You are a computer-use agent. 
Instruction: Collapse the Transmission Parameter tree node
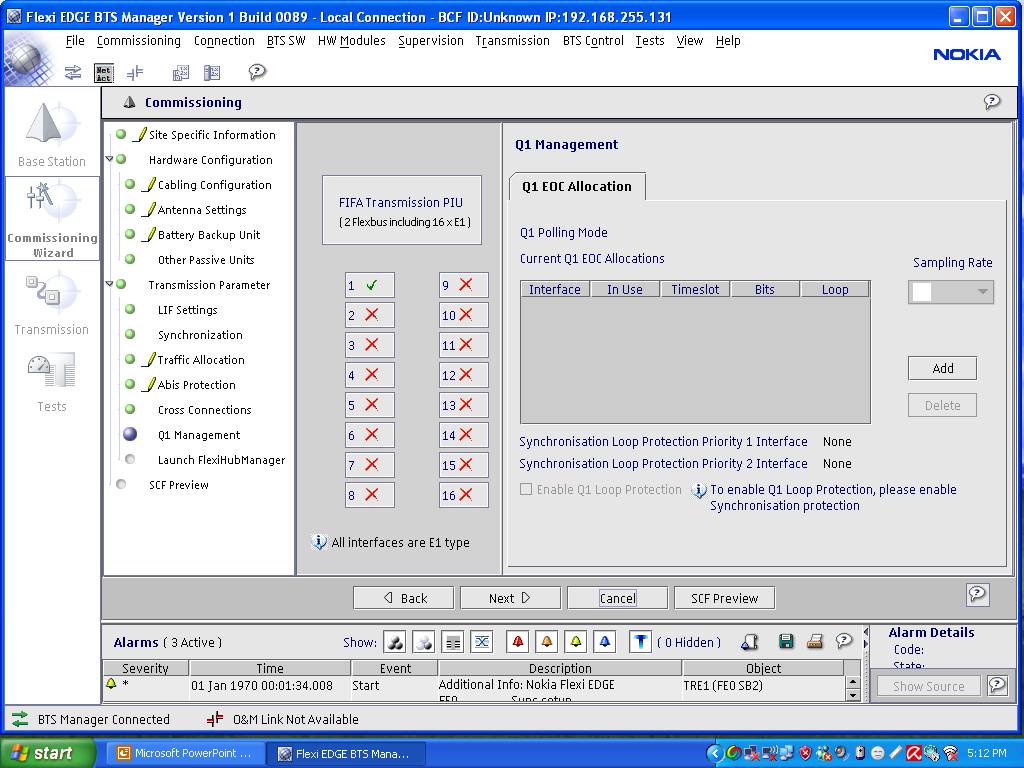110,285
